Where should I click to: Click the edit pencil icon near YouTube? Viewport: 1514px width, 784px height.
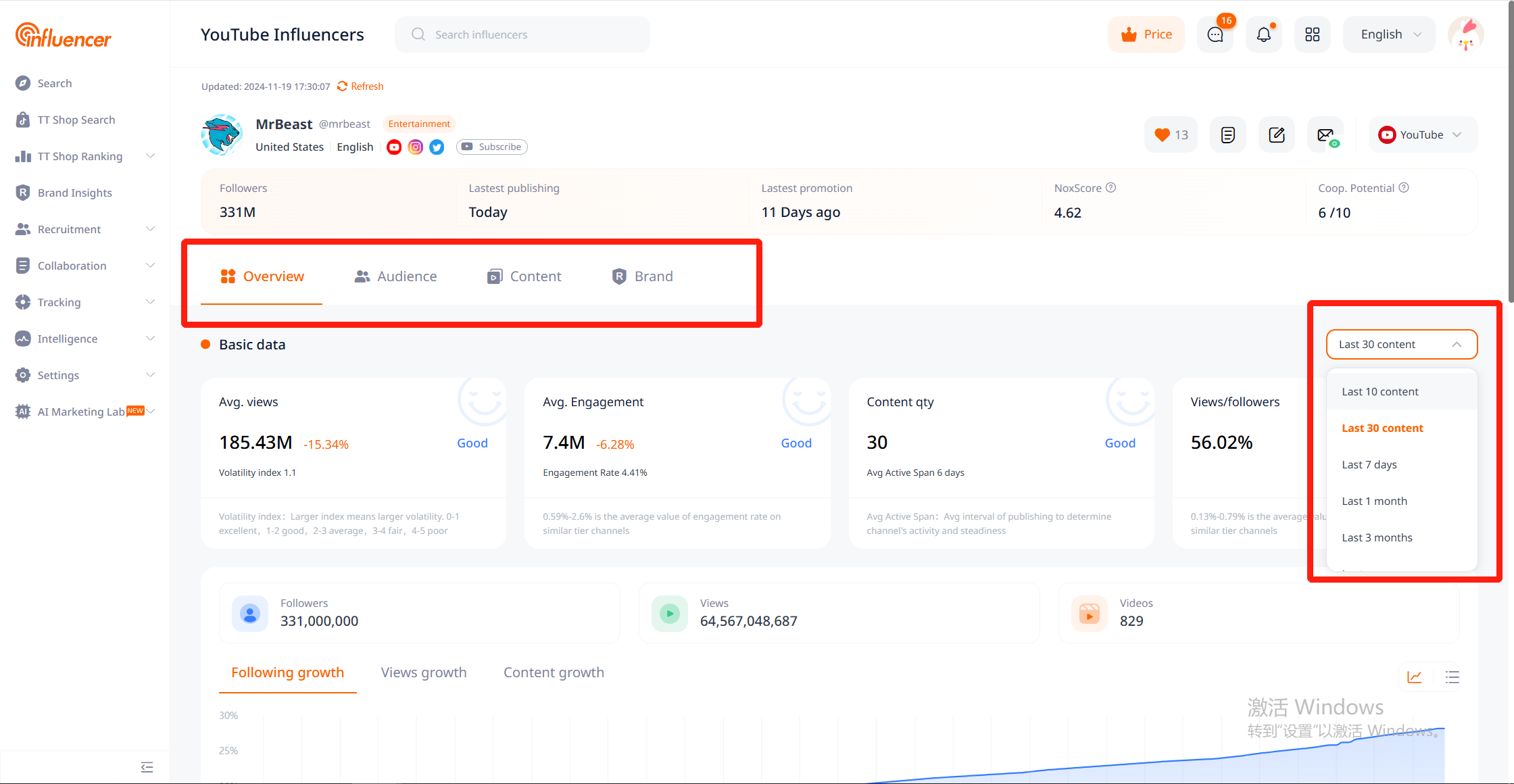(x=1277, y=134)
